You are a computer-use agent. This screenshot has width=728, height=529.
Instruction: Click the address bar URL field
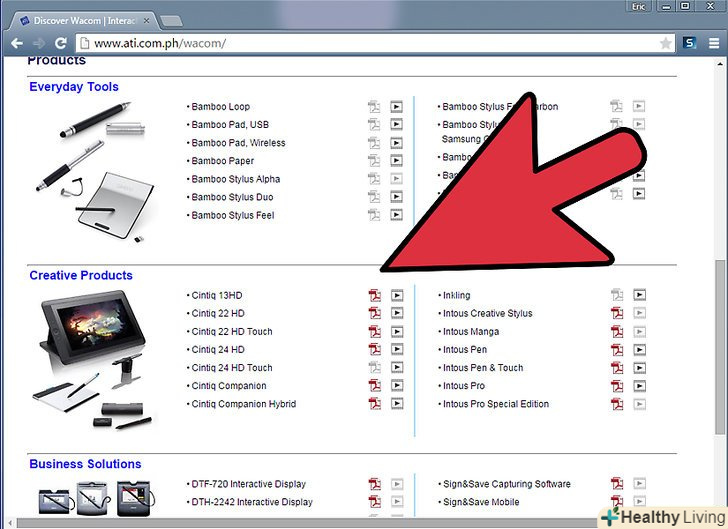[x=375, y=43]
